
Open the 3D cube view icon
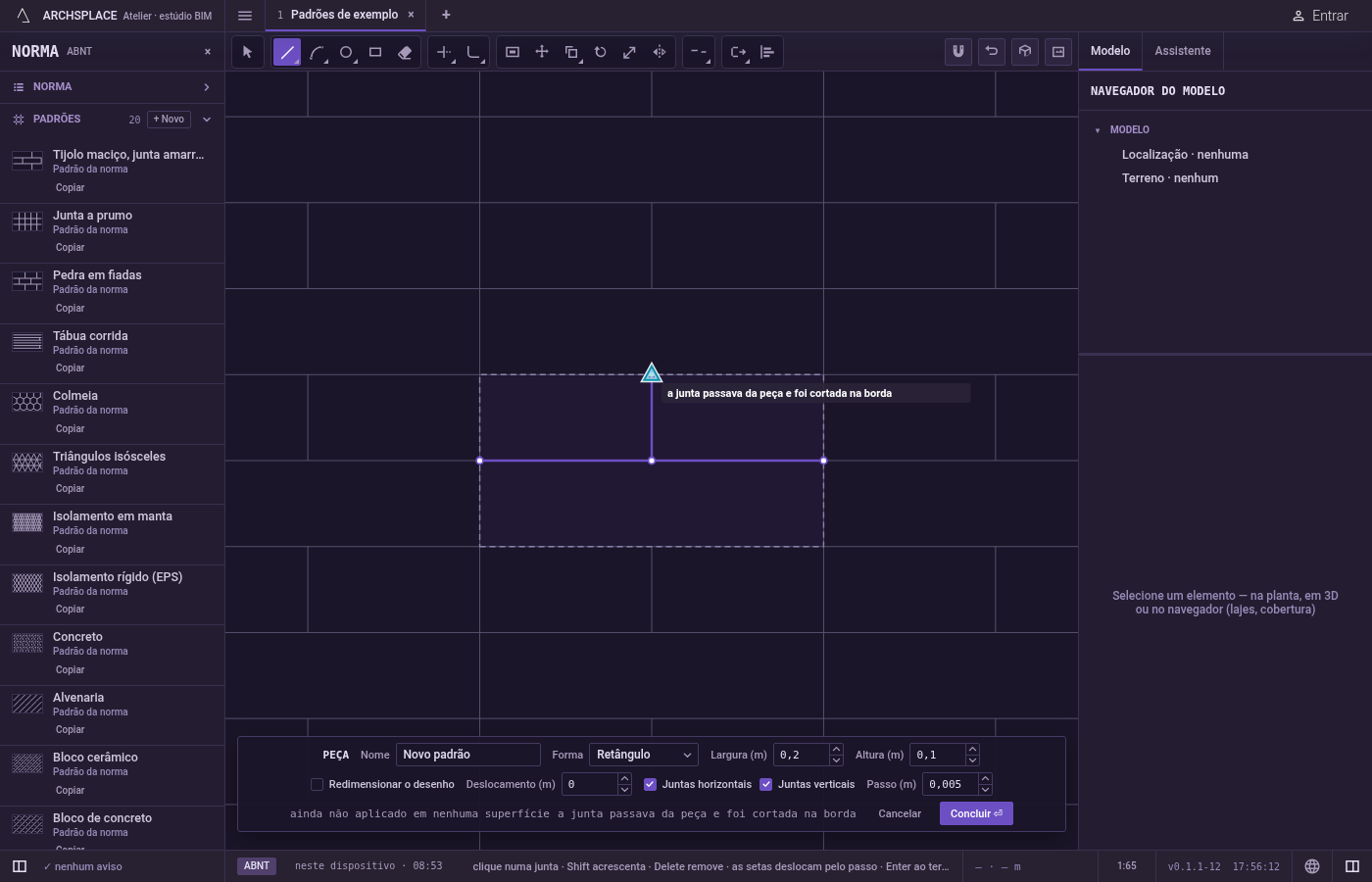(1025, 52)
